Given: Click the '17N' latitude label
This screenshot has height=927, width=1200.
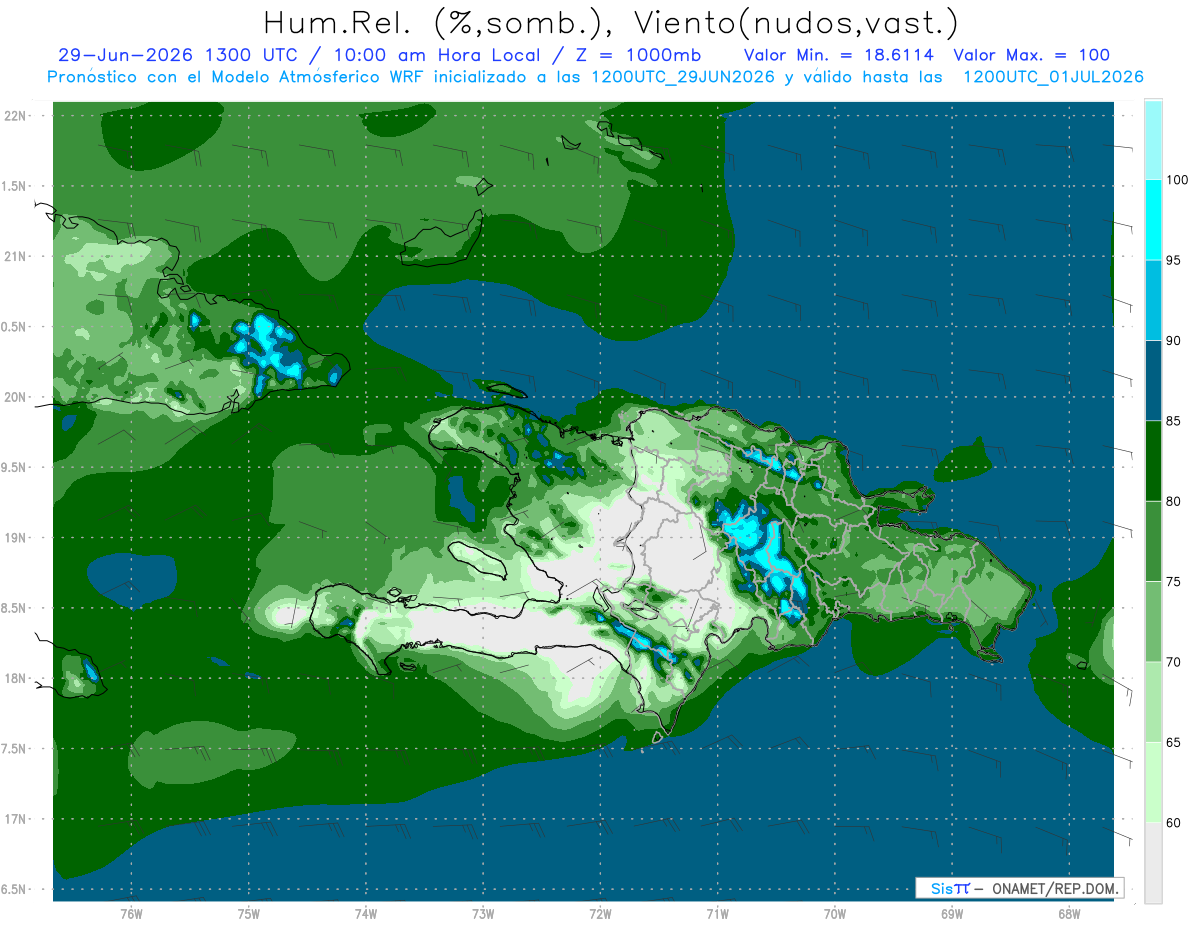Looking at the screenshot, I should 16,819.
